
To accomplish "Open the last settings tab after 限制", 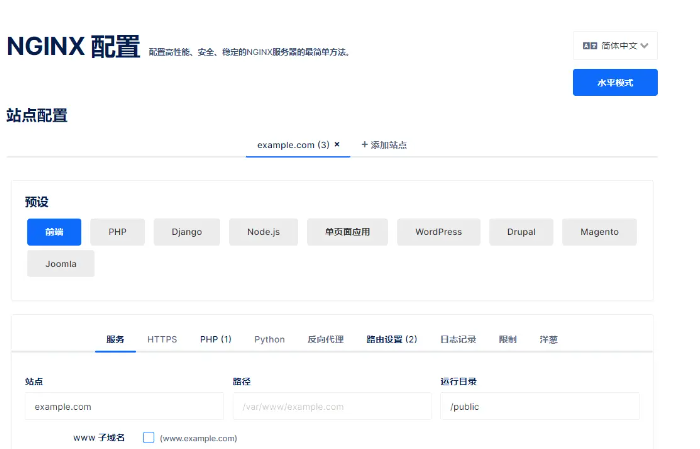I will coord(548,340).
